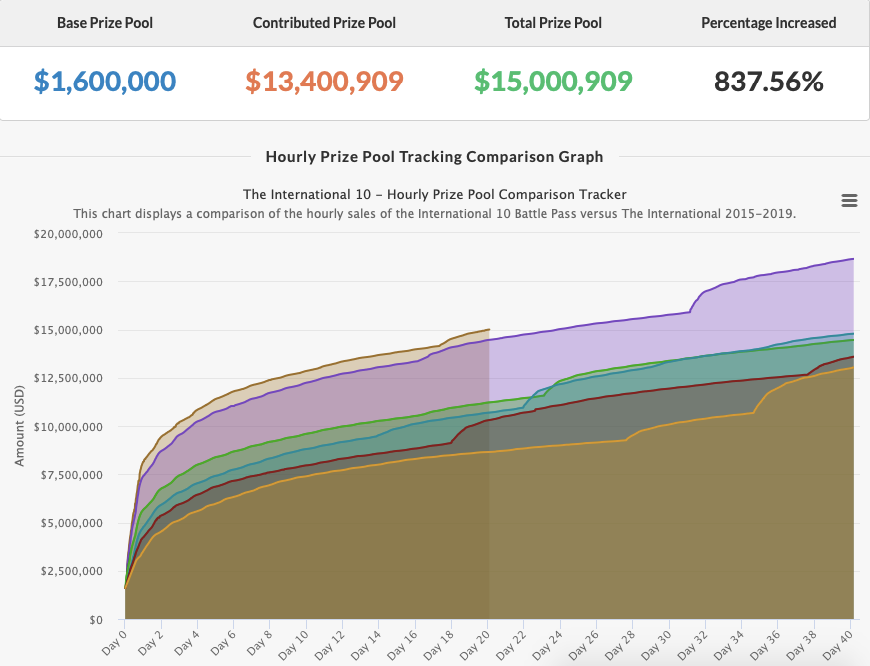Select the $1,600,000 base prize value
The height and width of the screenshot is (666, 870).
coord(105,81)
